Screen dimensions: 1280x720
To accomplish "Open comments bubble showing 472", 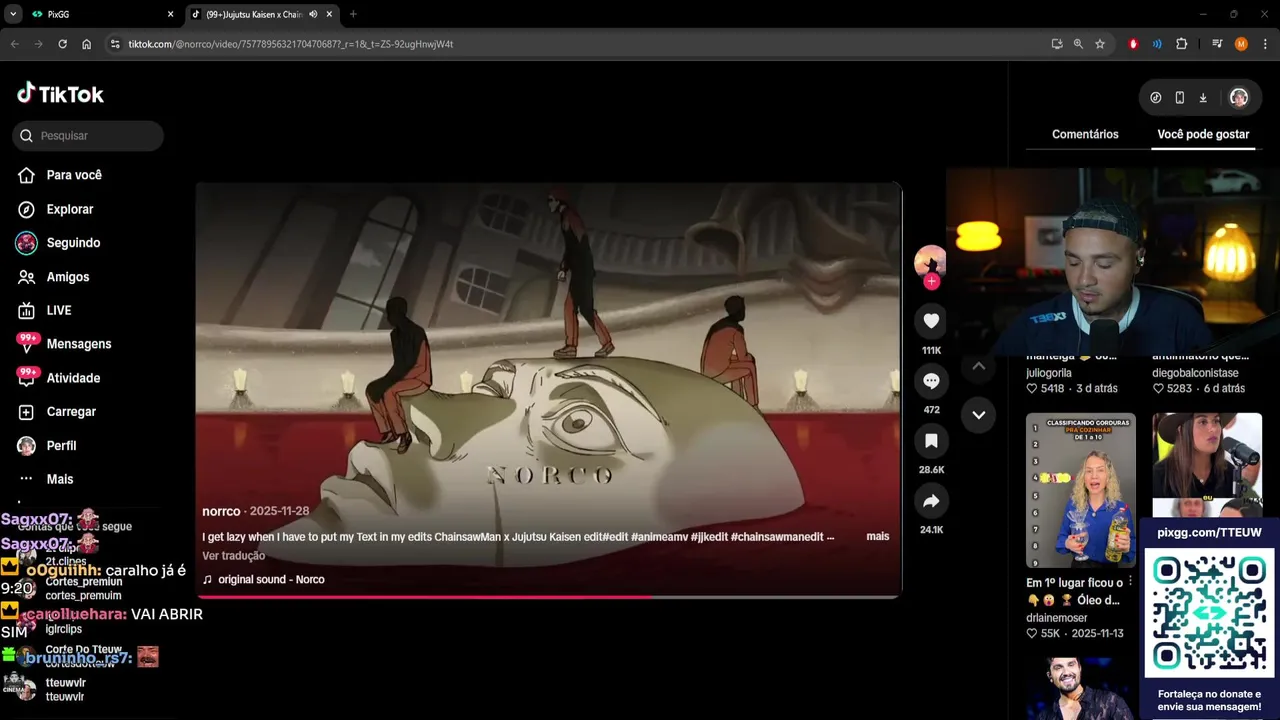I will pyautogui.click(x=931, y=381).
